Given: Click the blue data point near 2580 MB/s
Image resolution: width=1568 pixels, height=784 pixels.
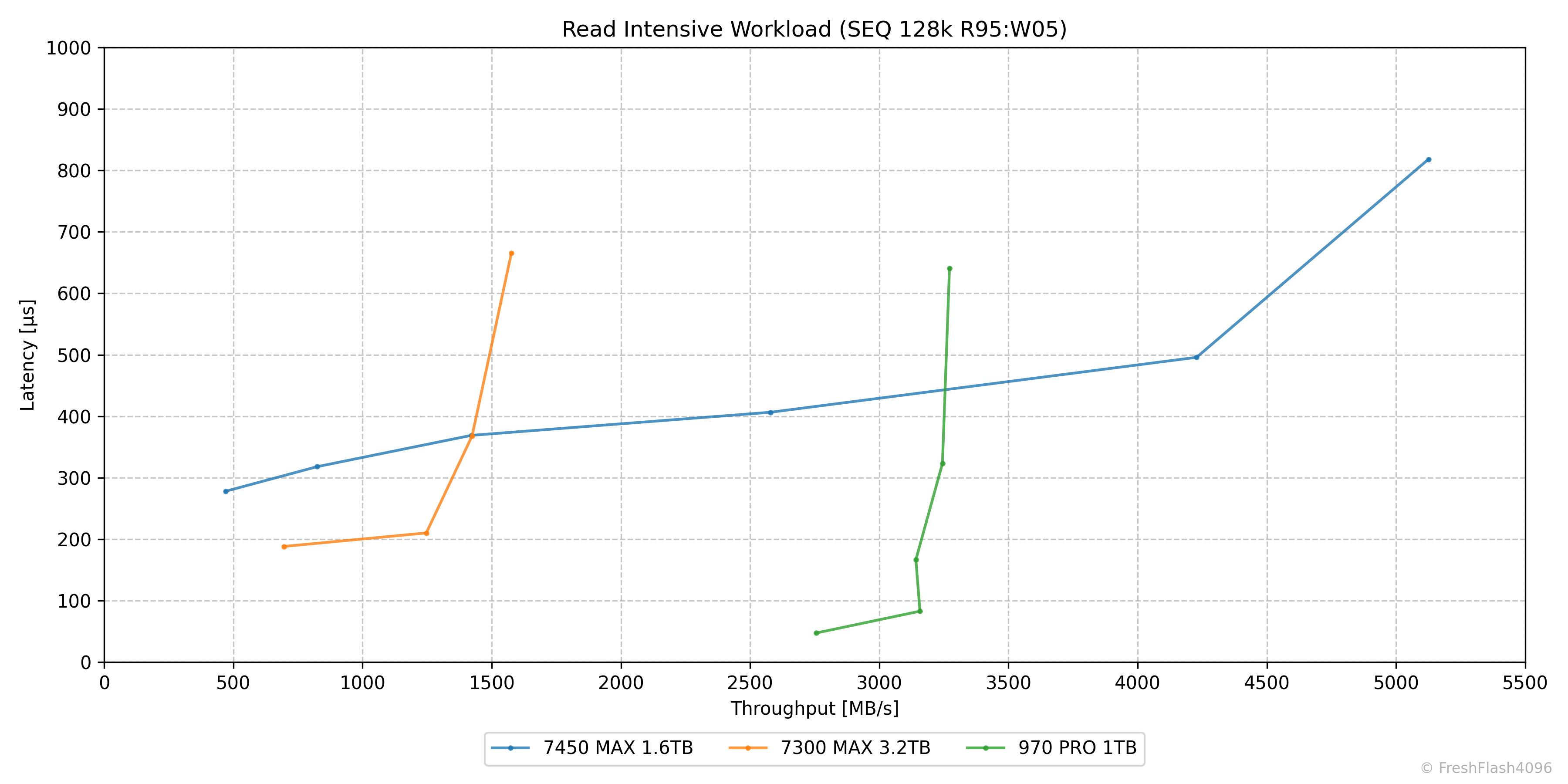Looking at the screenshot, I should pyautogui.click(x=770, y=412).
